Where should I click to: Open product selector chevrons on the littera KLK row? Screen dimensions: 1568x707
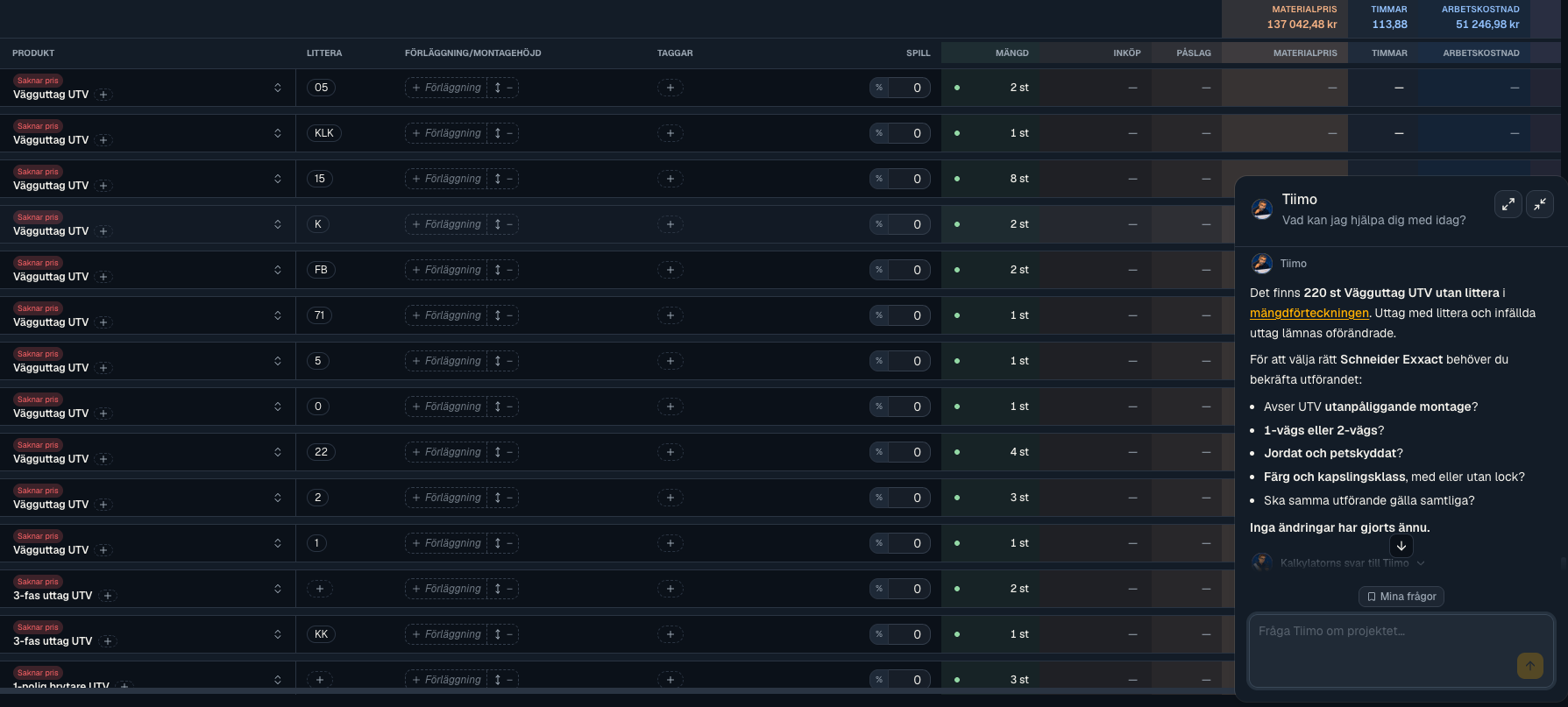[x=278, y=133]
